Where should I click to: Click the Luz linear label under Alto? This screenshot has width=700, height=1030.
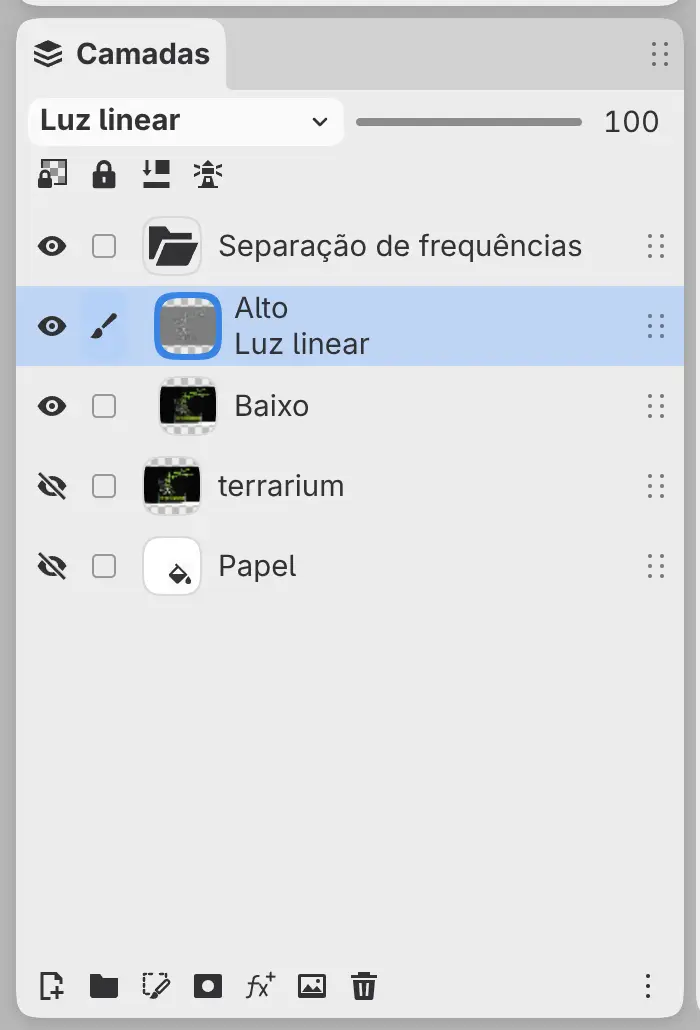click(x=302, y=344)
